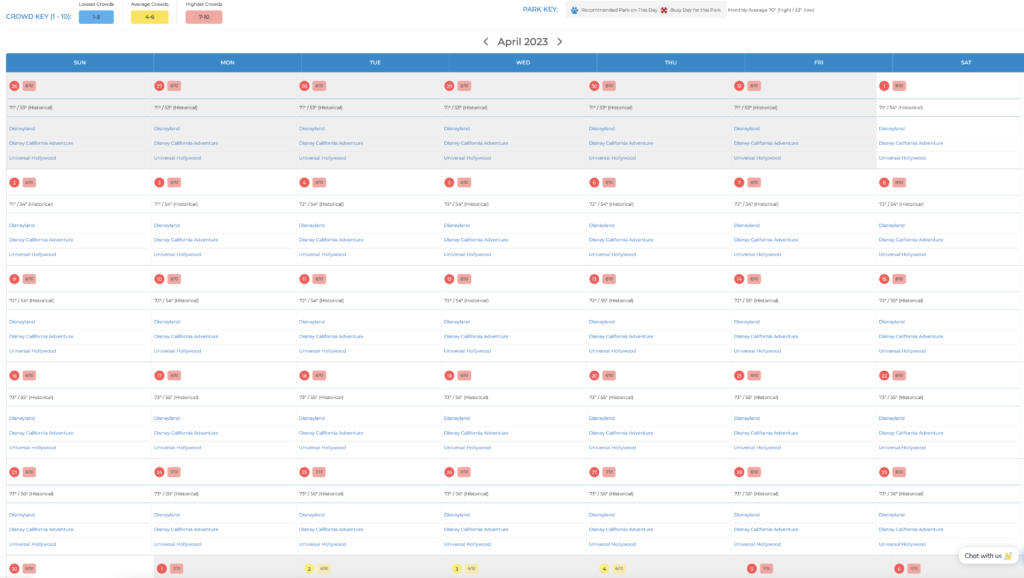Select the April 1 date circle

884,86
